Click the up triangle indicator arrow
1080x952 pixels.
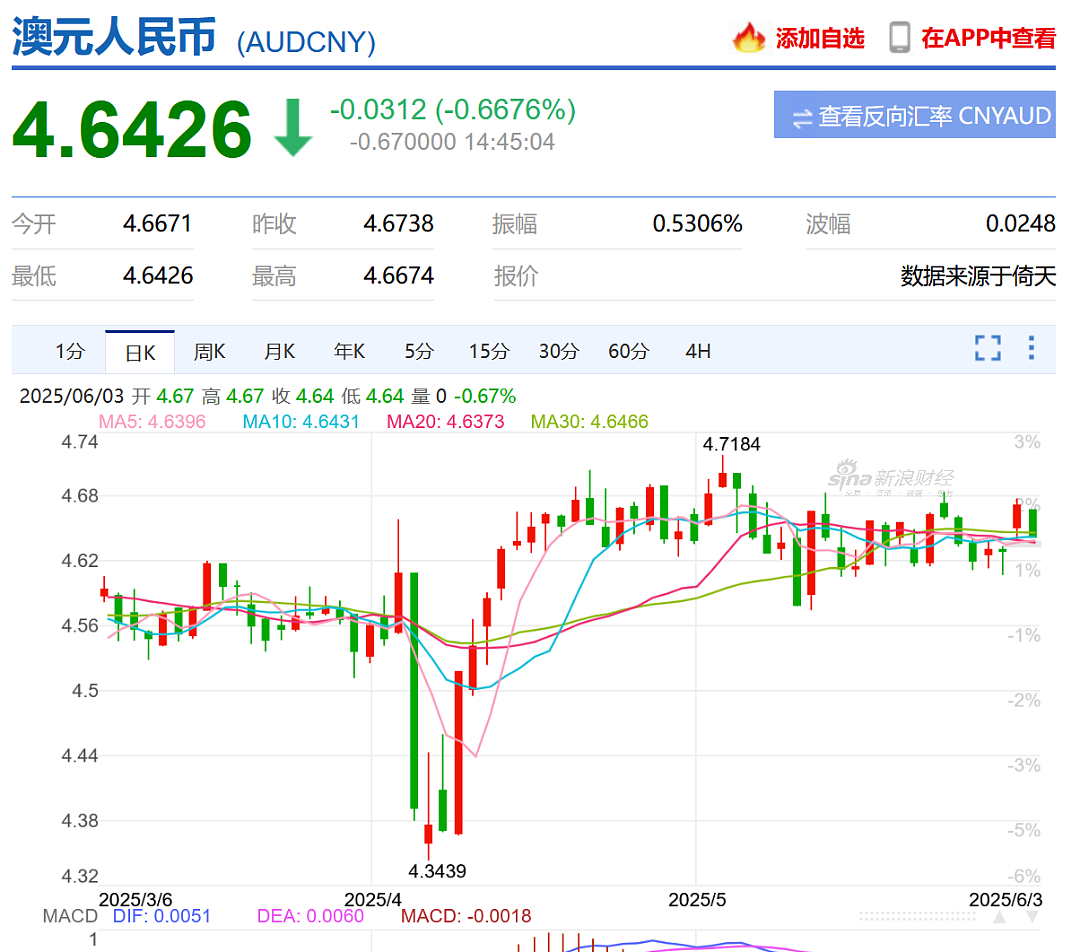pyautogui.click(x=999, y=917)
